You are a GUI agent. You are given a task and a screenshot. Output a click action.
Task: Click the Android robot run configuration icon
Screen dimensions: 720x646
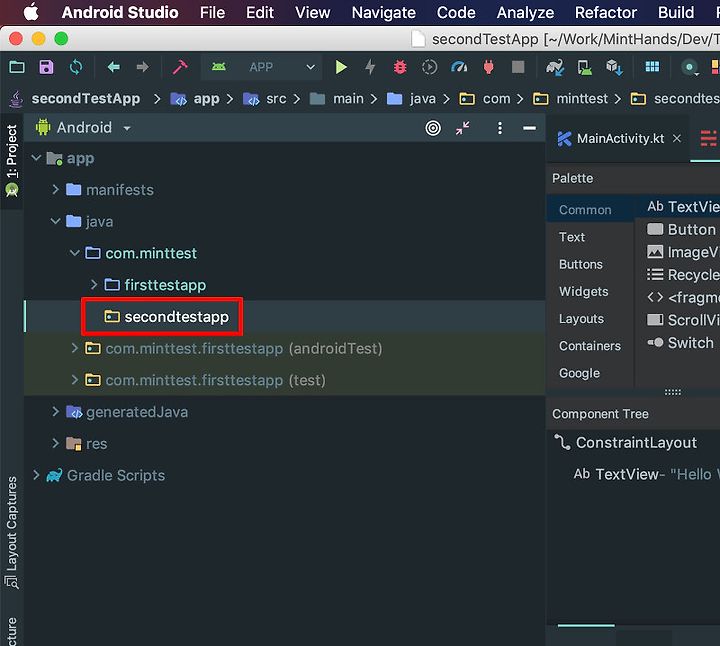pos(219,67)
